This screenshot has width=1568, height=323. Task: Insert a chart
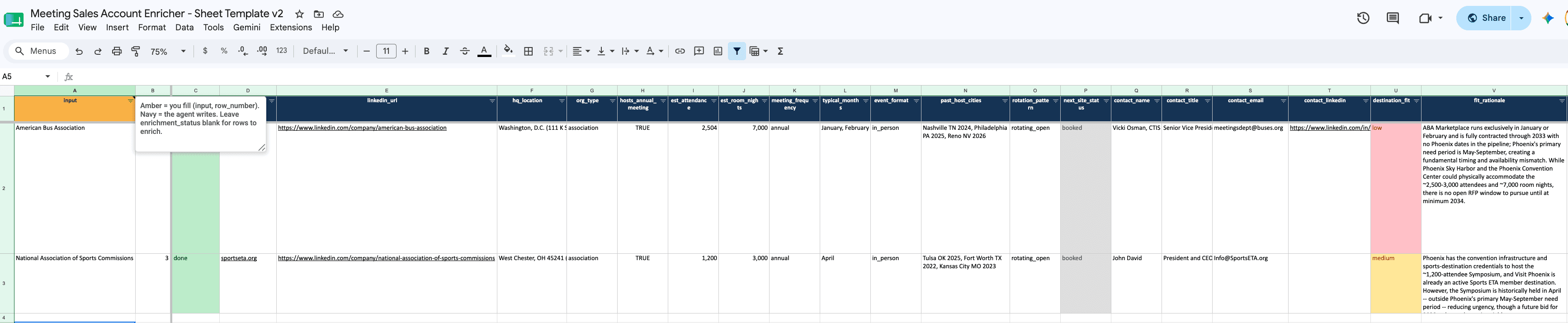[718, 51]
